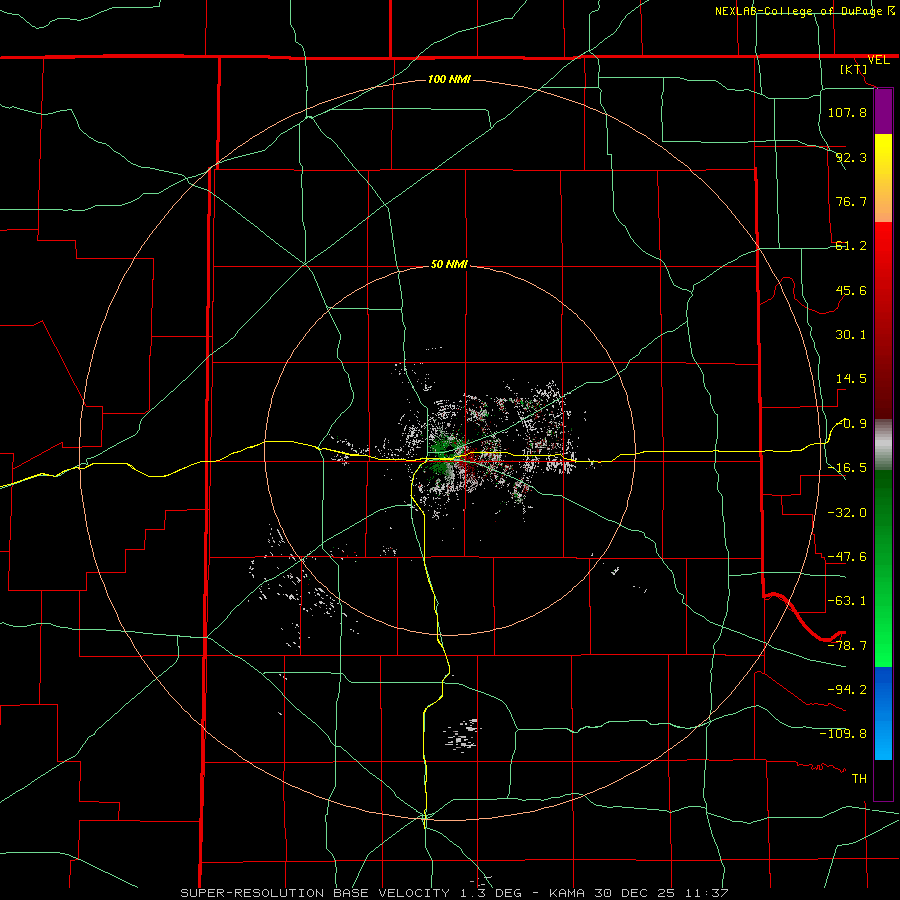Click the 107.8 velocity scale value

[847, 112]
